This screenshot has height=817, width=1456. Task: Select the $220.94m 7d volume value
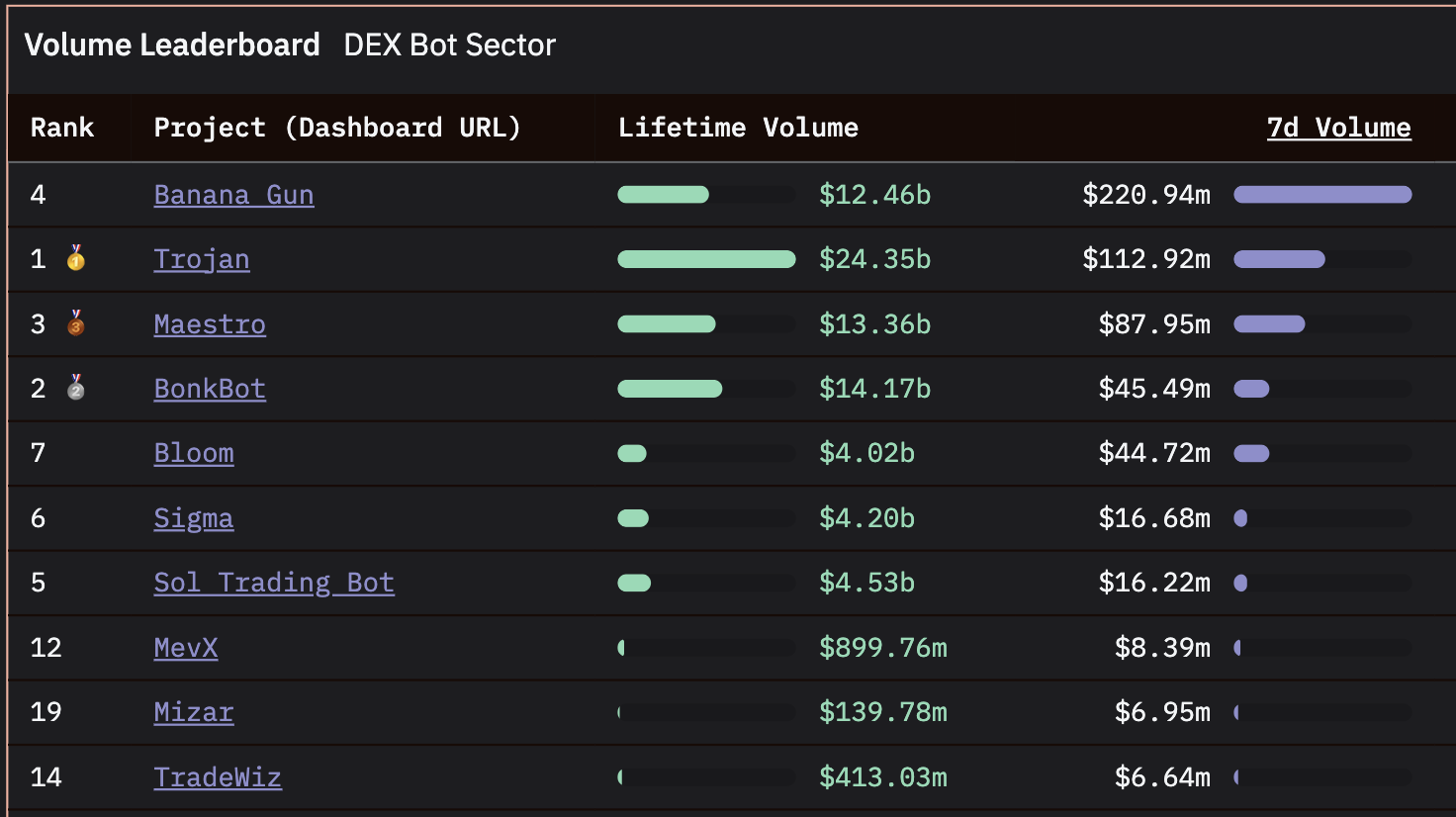1146,195
